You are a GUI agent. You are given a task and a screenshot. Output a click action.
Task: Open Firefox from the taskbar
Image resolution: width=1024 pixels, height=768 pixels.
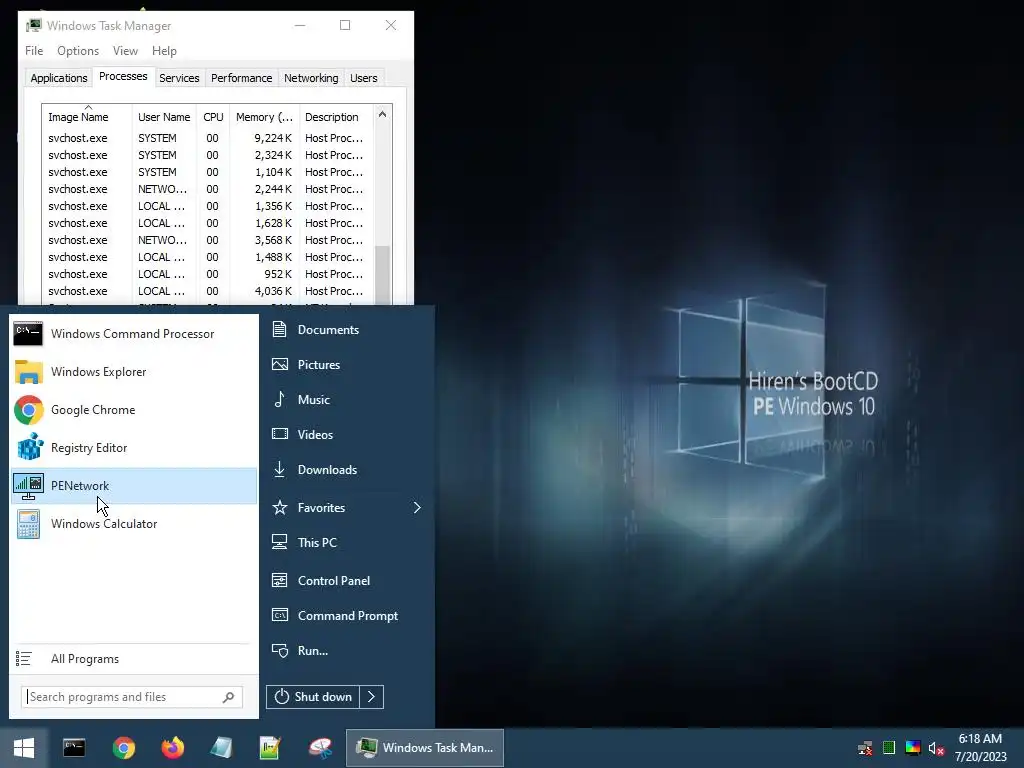click(x=172, y=748)
